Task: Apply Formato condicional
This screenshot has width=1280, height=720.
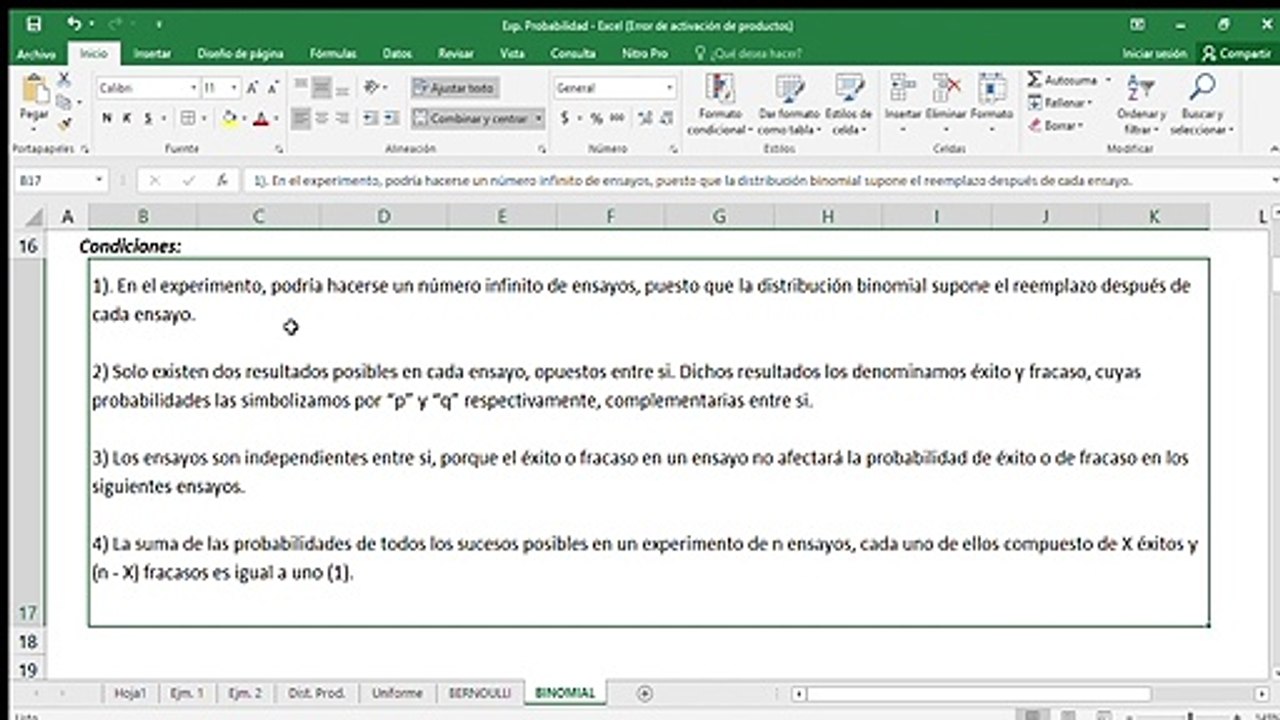Action: pos(718,104)
